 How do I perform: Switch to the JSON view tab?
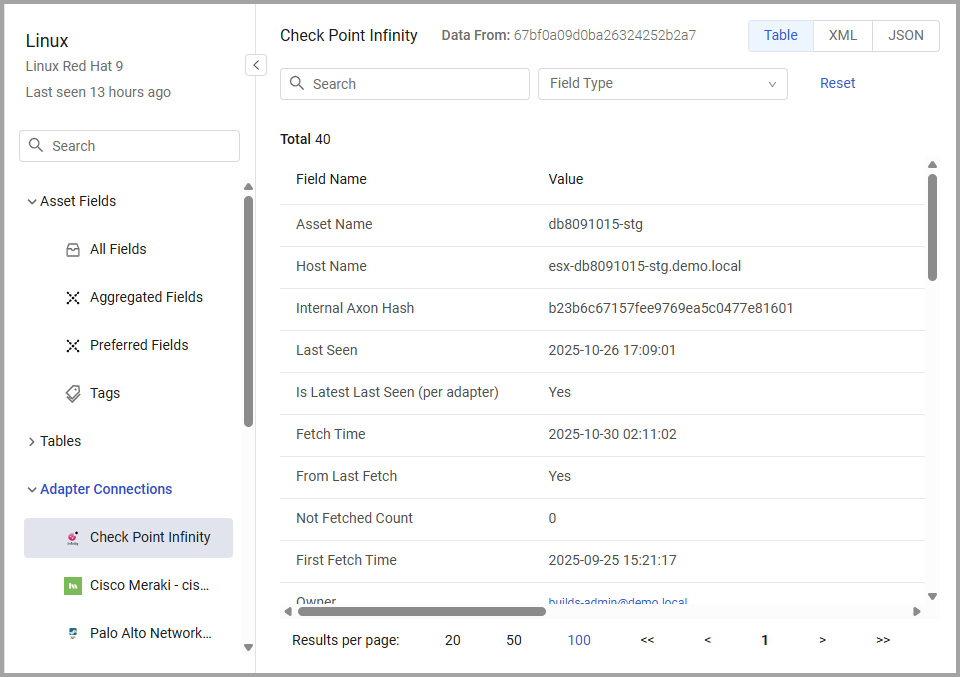tap(906, 36)
